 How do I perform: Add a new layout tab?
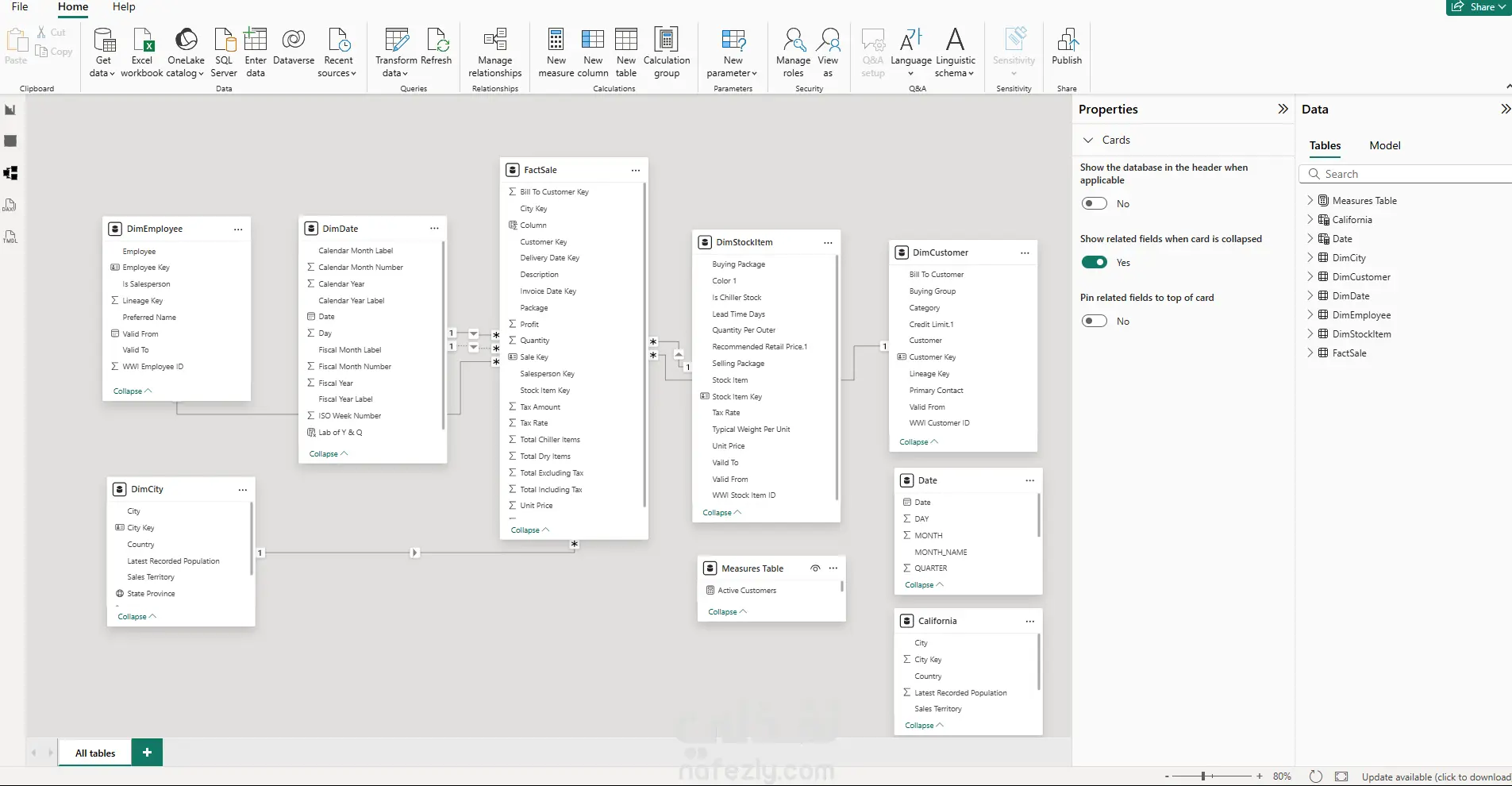pos(147,752)
